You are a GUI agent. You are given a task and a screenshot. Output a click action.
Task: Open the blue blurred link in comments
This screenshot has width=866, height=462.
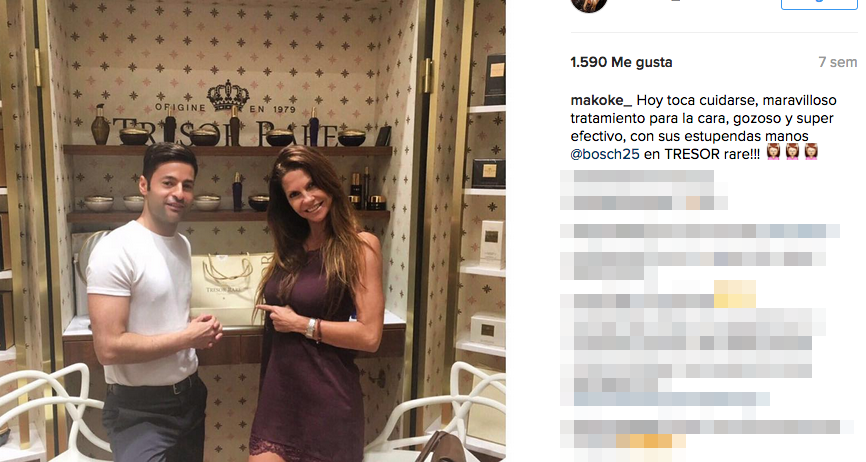672,399
